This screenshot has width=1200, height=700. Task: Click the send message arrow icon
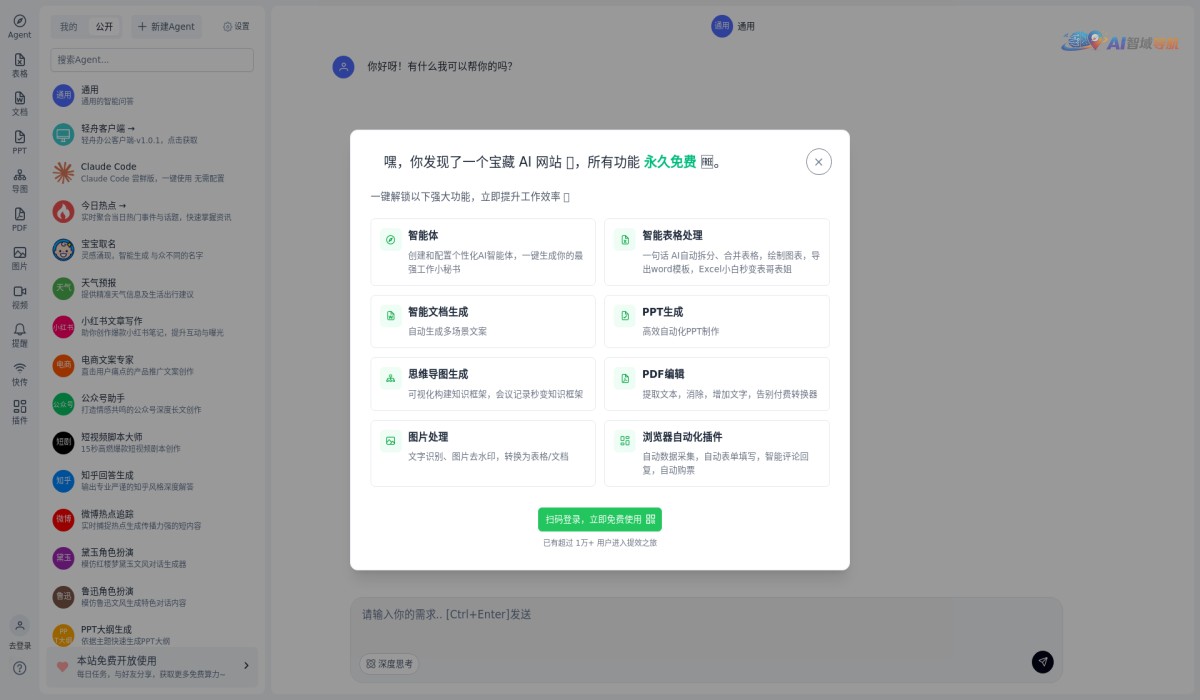pyautogui.click(x=1042, y=662)
